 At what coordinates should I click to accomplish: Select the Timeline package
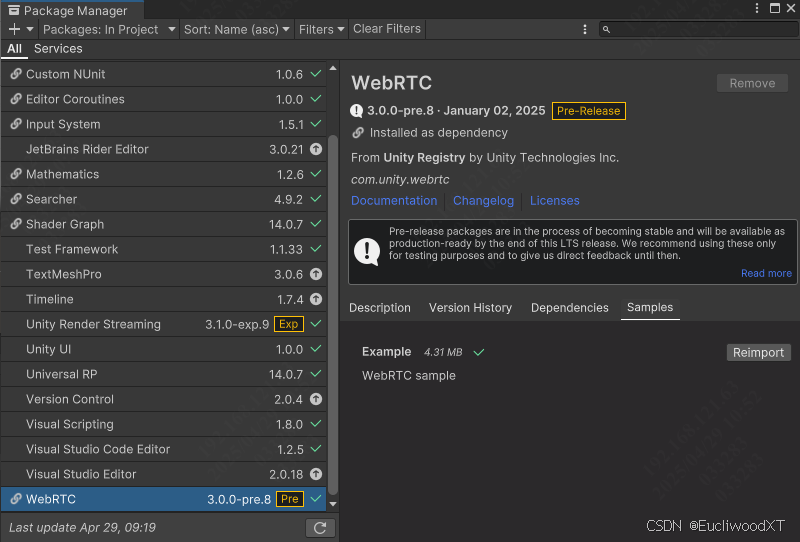tap(164, 299)
